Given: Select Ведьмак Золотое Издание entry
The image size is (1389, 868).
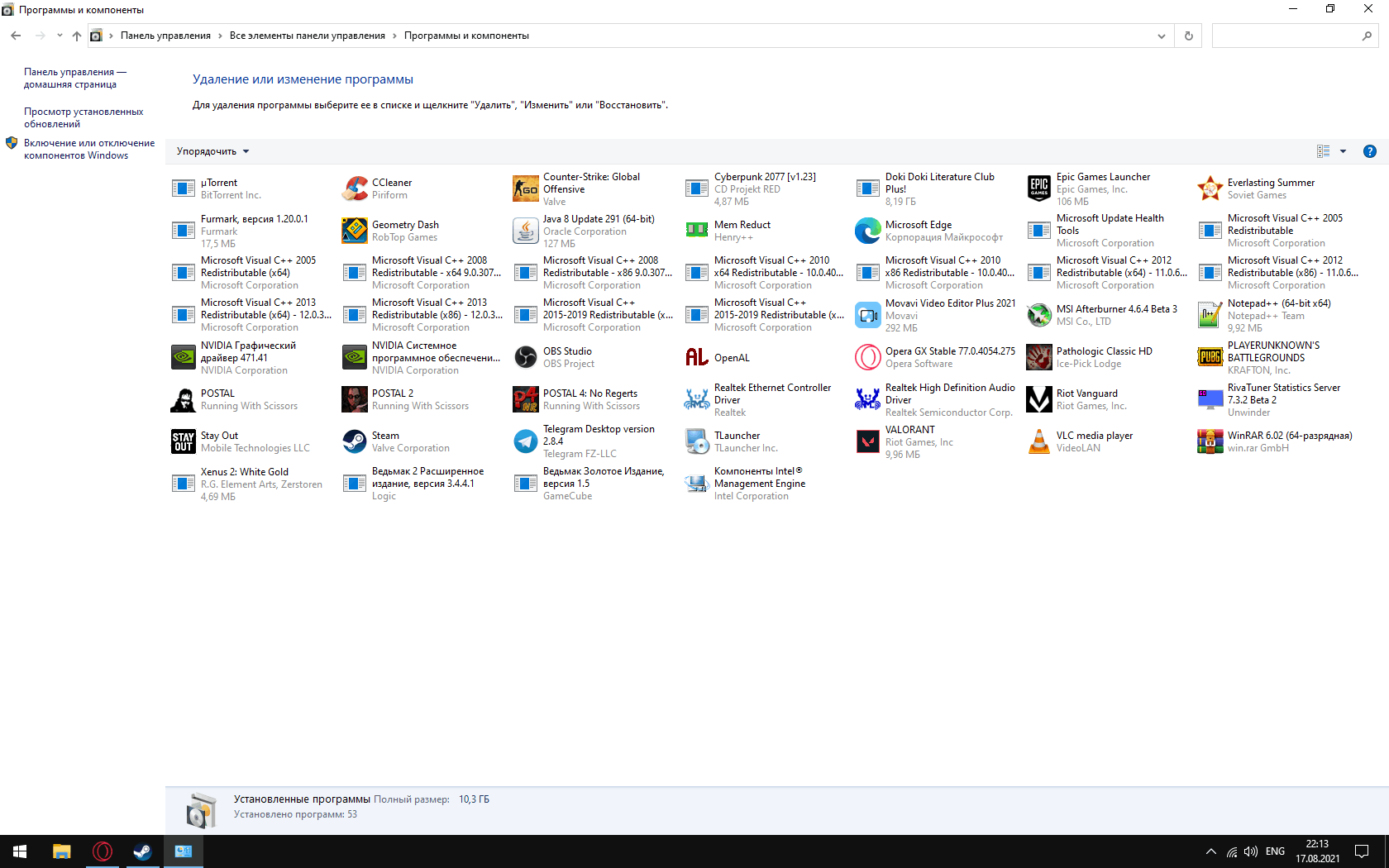Looking at the screenshot, I should [x=594, y=484].
